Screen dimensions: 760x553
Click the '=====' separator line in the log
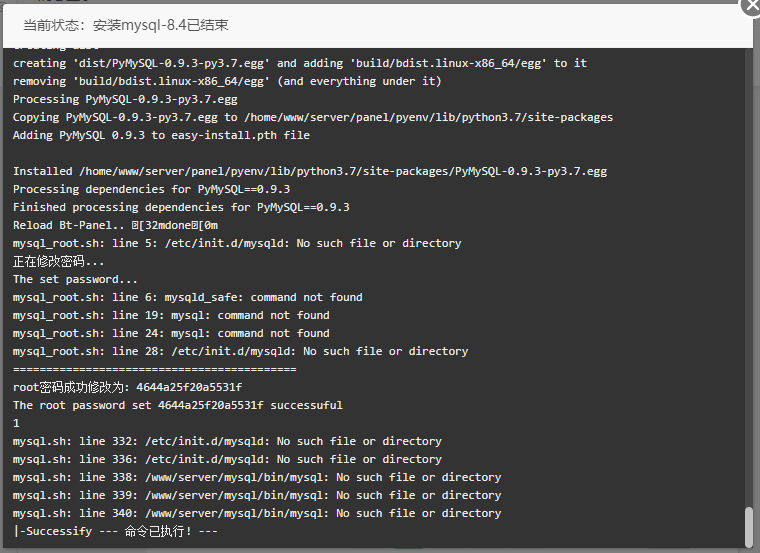tap(155, 369)
